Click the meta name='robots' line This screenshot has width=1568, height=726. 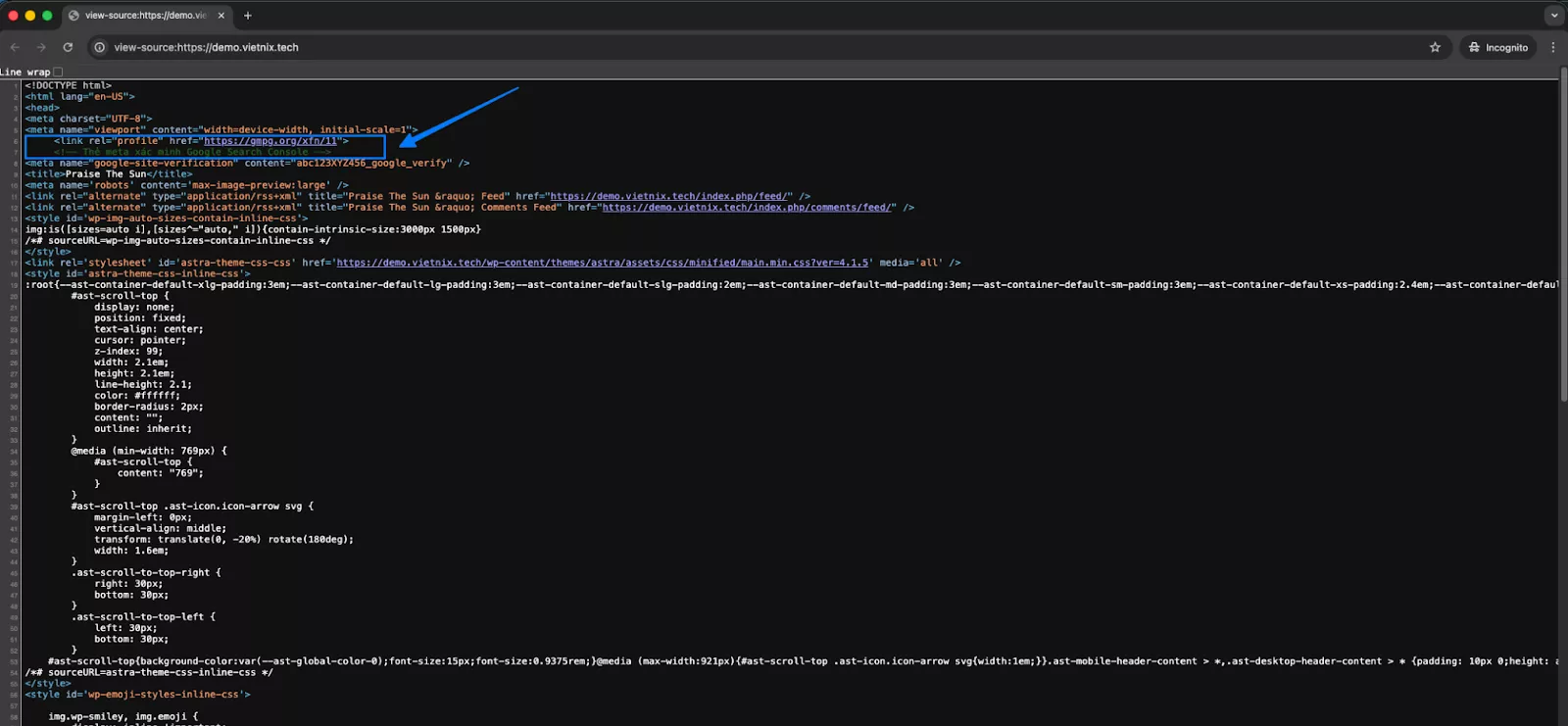(x=186, y=185)
